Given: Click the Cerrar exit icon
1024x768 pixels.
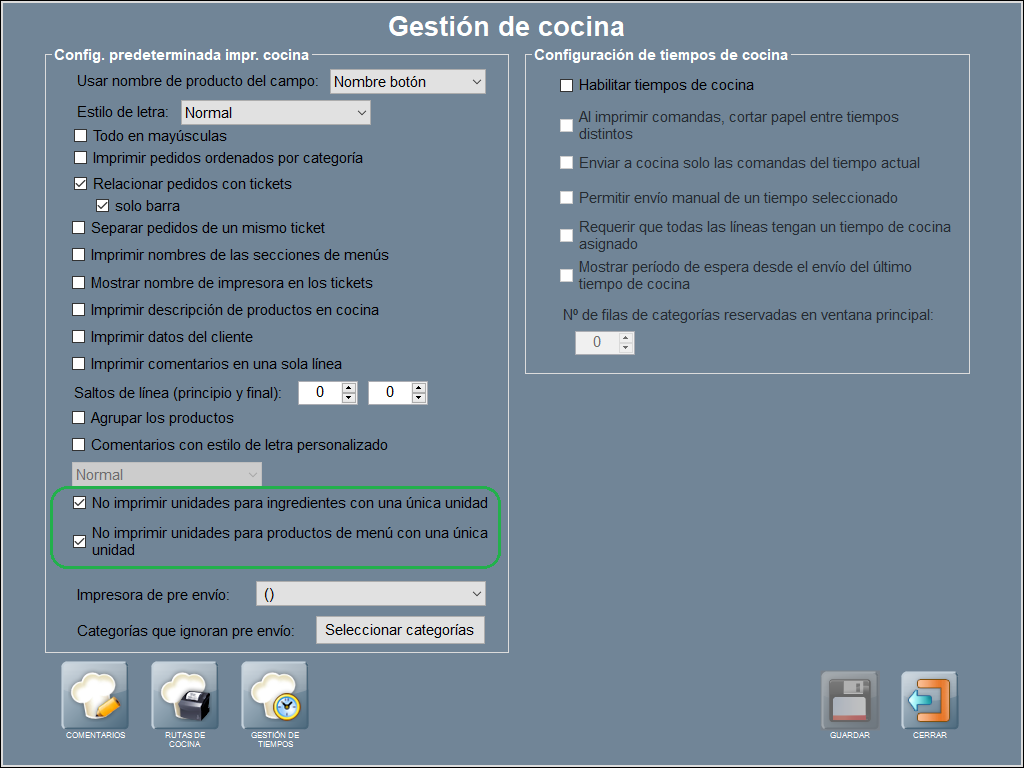Looking at the screenshot, I should click(x=929, y=700).
